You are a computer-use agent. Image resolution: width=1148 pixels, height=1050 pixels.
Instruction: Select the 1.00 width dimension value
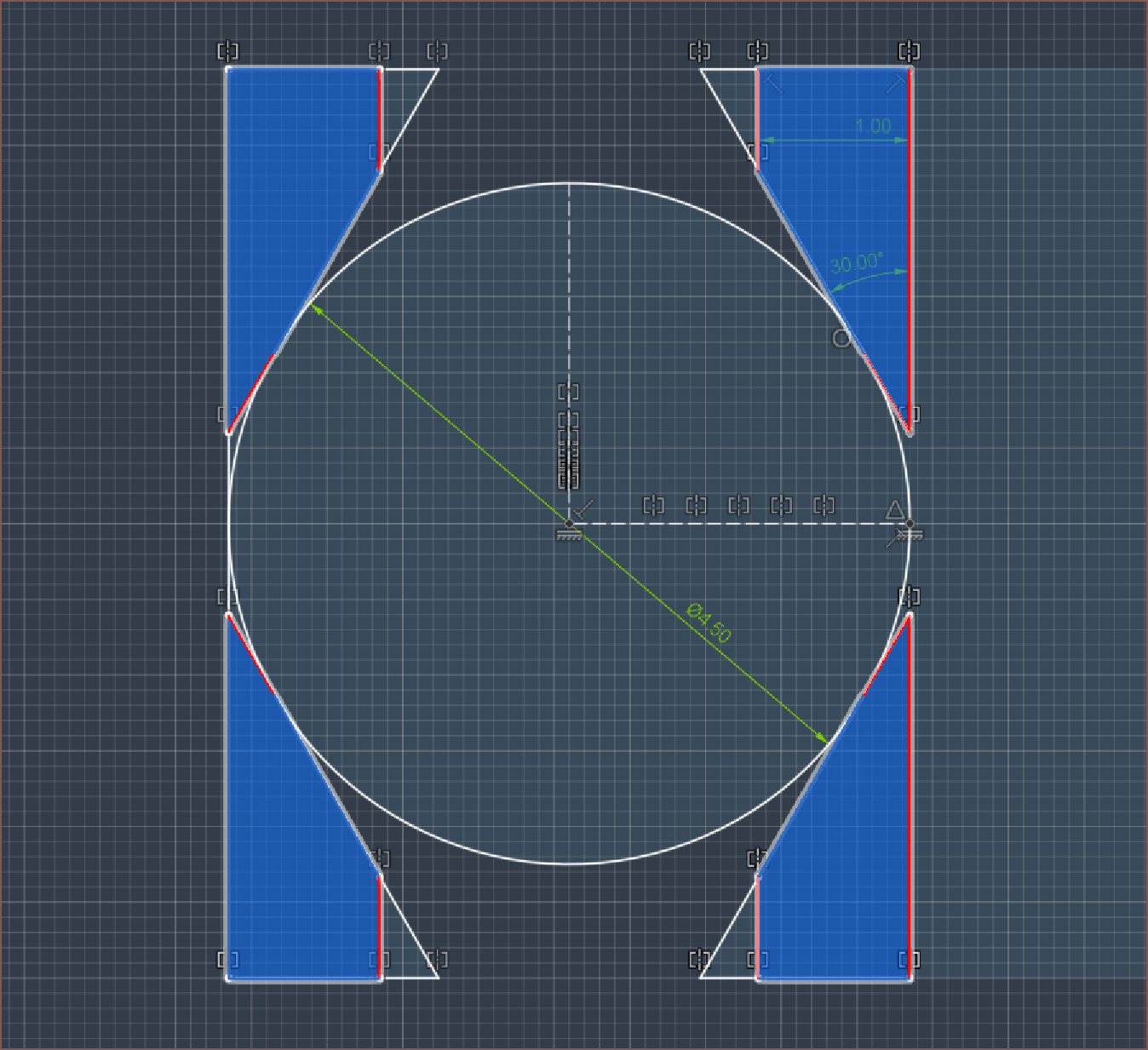[x=873, y=126]
